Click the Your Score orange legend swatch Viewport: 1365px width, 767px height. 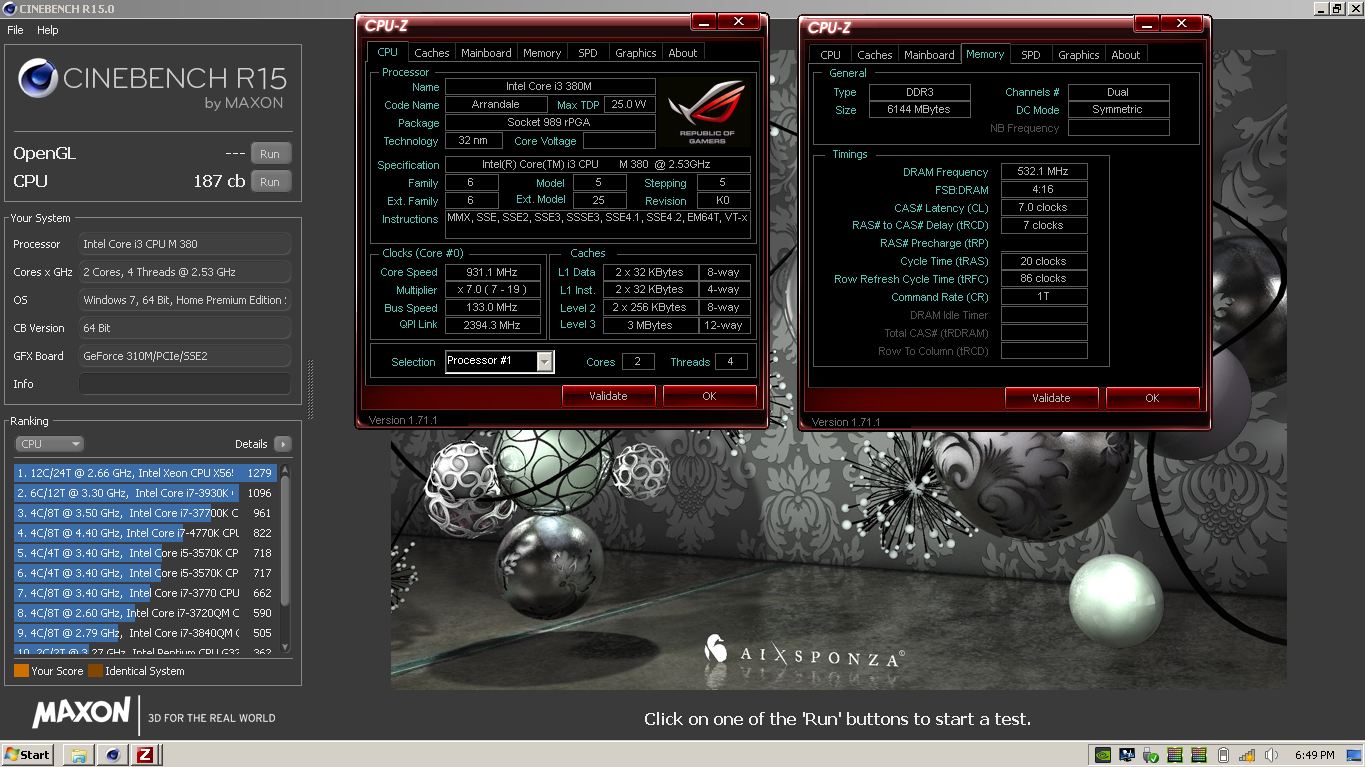tap(21, 671)
